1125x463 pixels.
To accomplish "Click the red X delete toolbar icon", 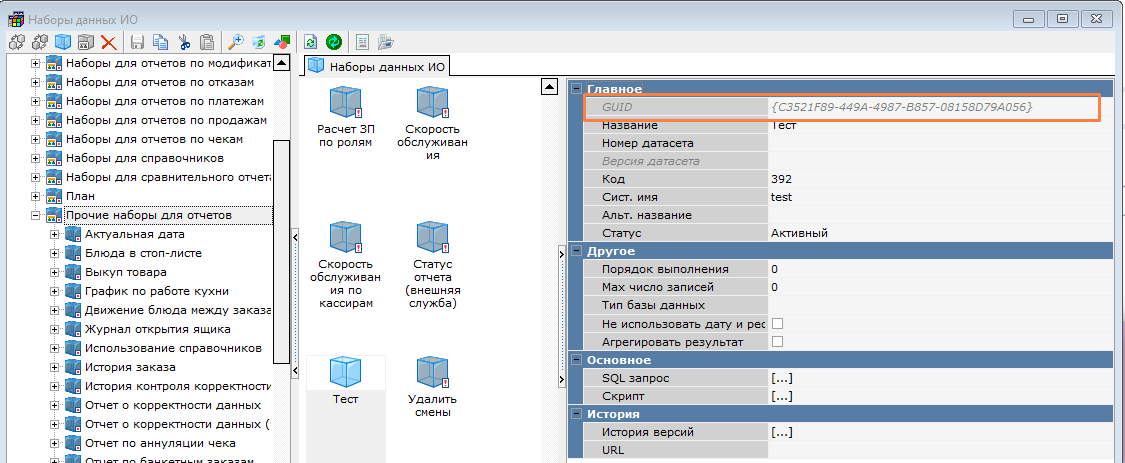I will [x=108, y=42].
